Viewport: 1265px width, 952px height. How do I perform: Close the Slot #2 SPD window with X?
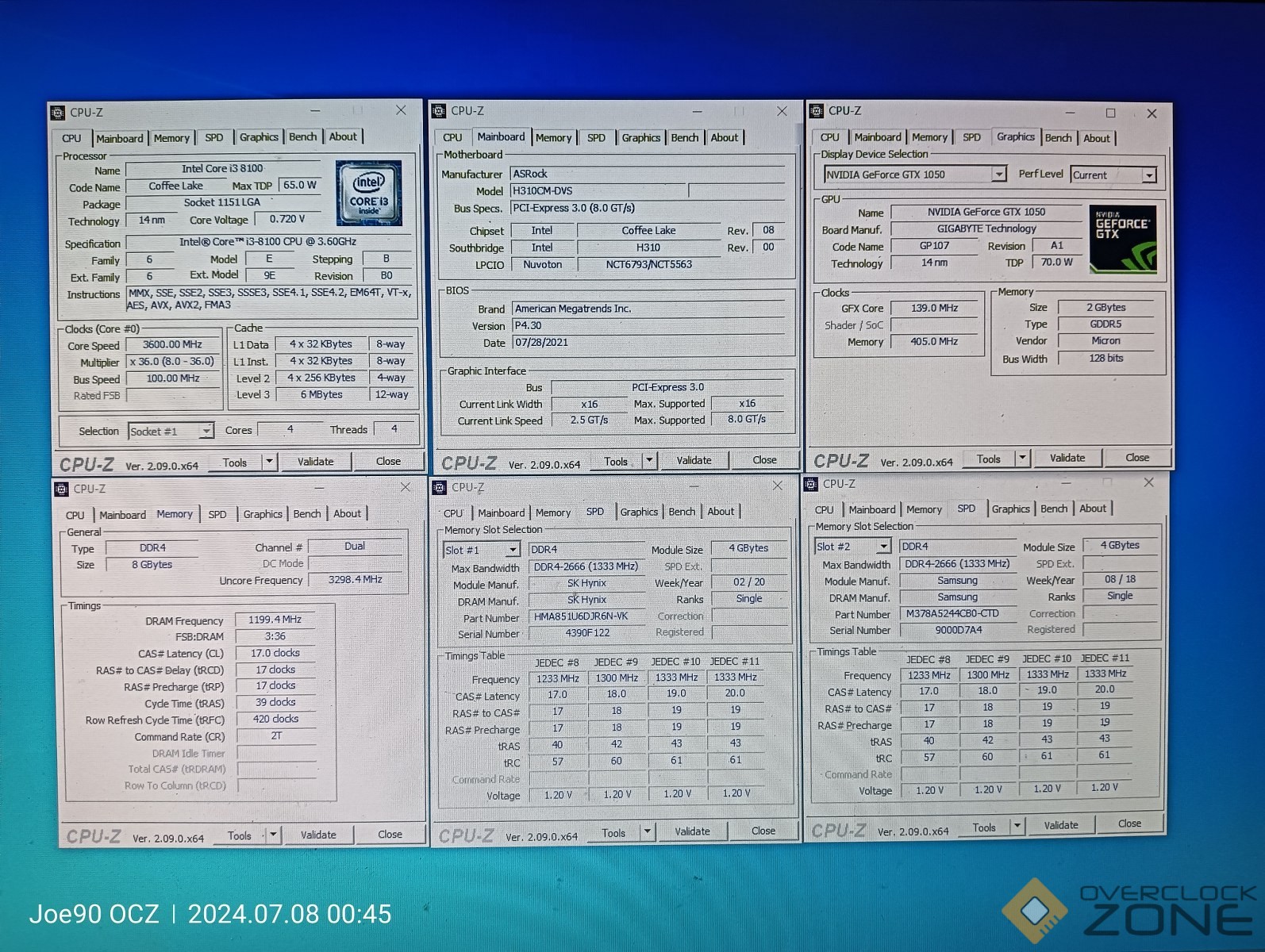1148,482
